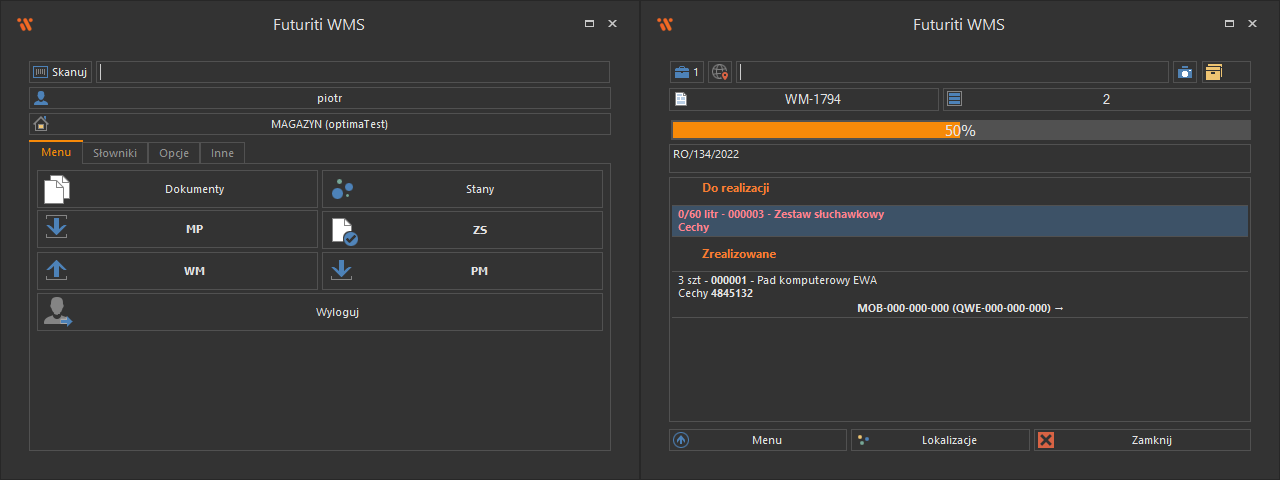
Task: Click the Skanuj barcode scan button
Action: (61, 72)
